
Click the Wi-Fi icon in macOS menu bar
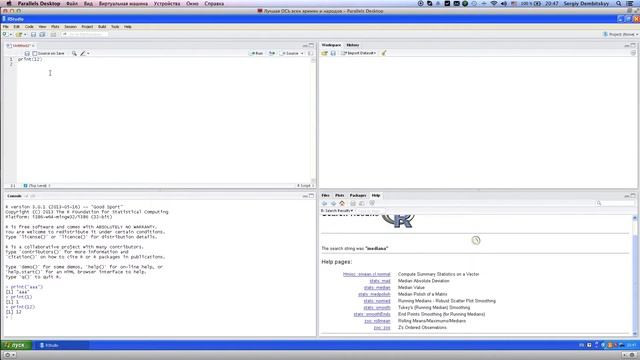494,3
